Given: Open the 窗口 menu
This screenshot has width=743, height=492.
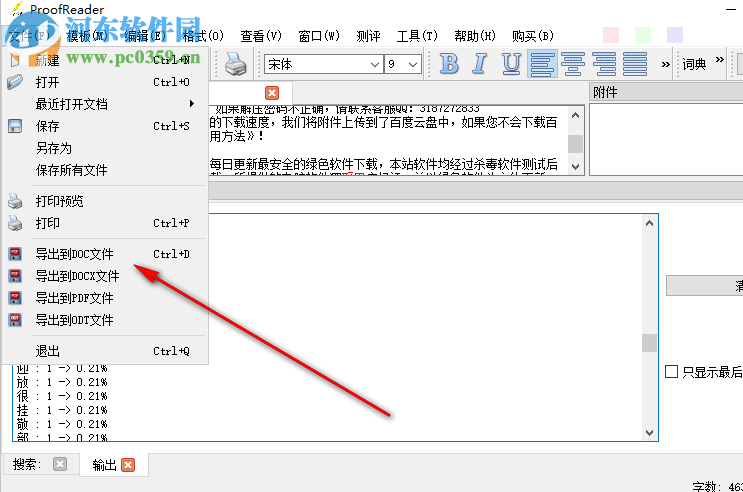Looking at the screenshot, I should click(319, 36).
